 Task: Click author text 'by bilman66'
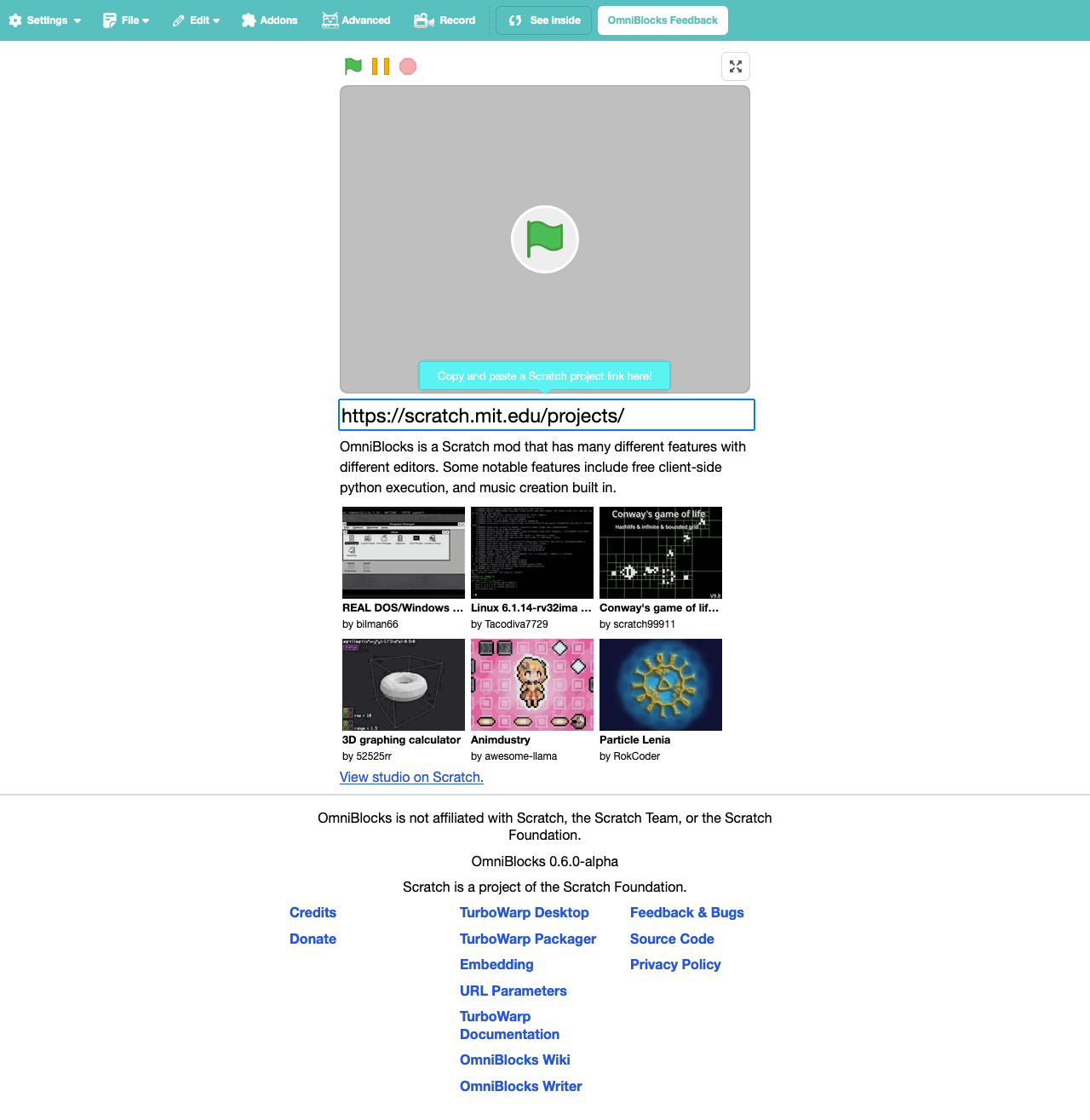pos(370,624)
